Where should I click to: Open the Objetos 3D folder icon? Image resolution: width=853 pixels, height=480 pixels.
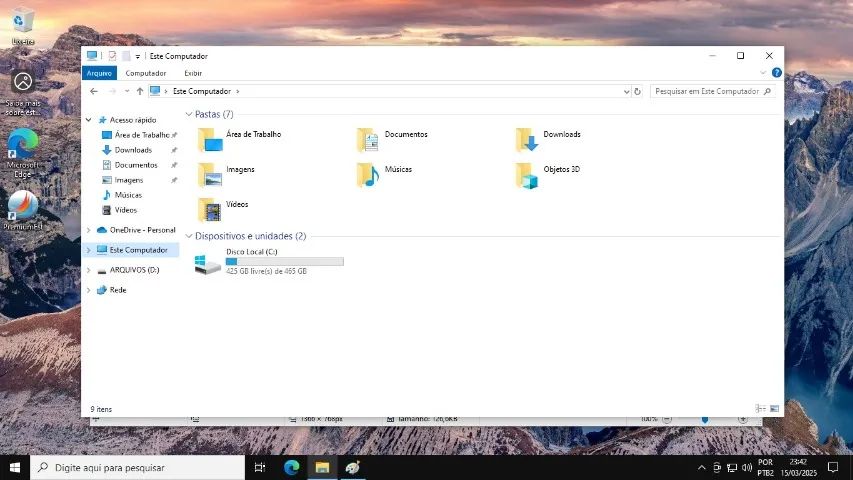pos(527,175)
